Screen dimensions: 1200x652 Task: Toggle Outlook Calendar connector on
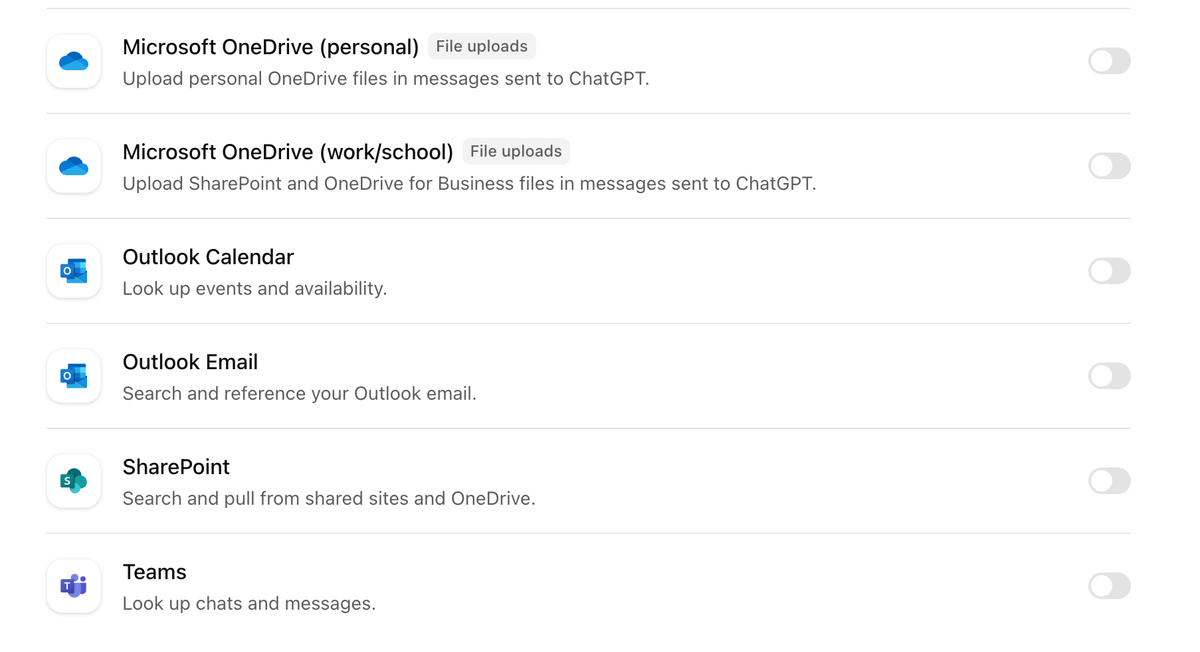tap(1109, 271)
